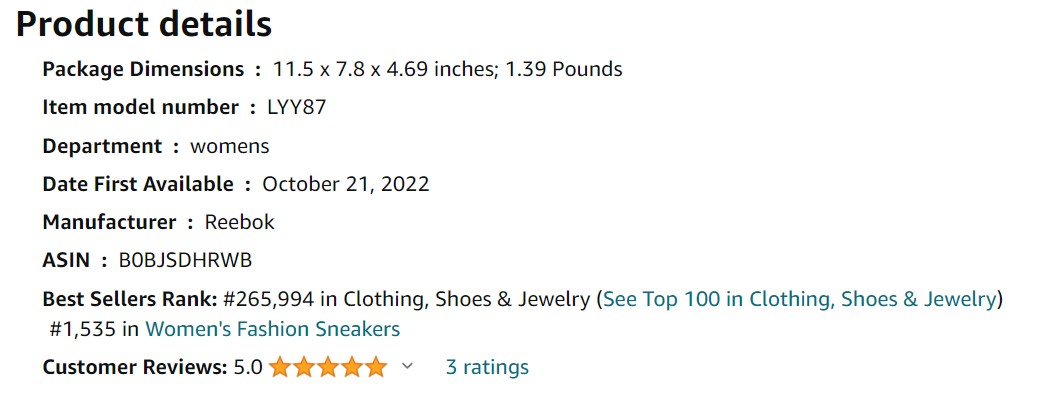Click the fifth star in the rating
The width and height of the screenshot is (1051, 406).
[x=375, y=367]
